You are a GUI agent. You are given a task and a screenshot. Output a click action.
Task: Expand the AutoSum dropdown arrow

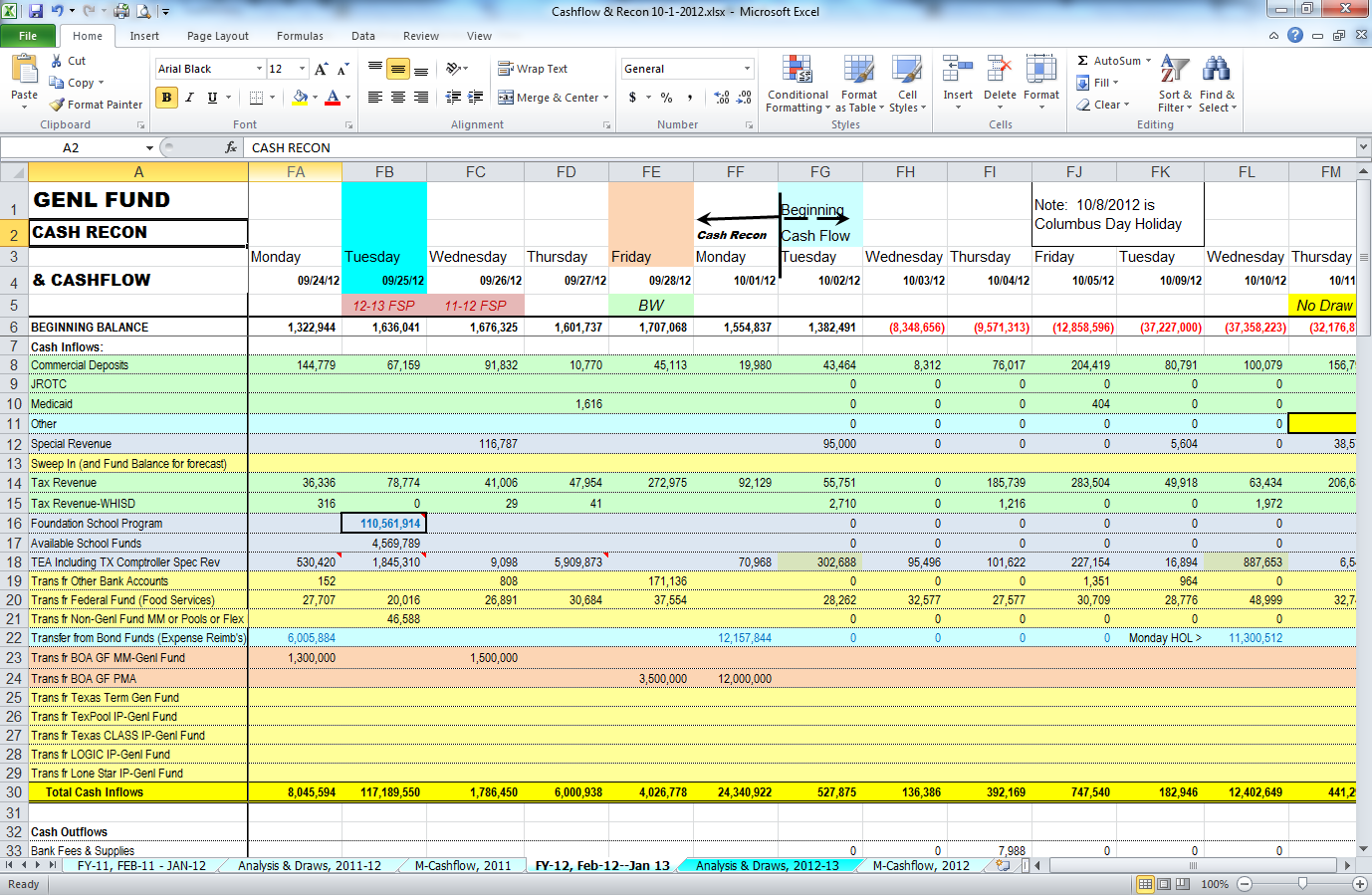[1148, 61]
